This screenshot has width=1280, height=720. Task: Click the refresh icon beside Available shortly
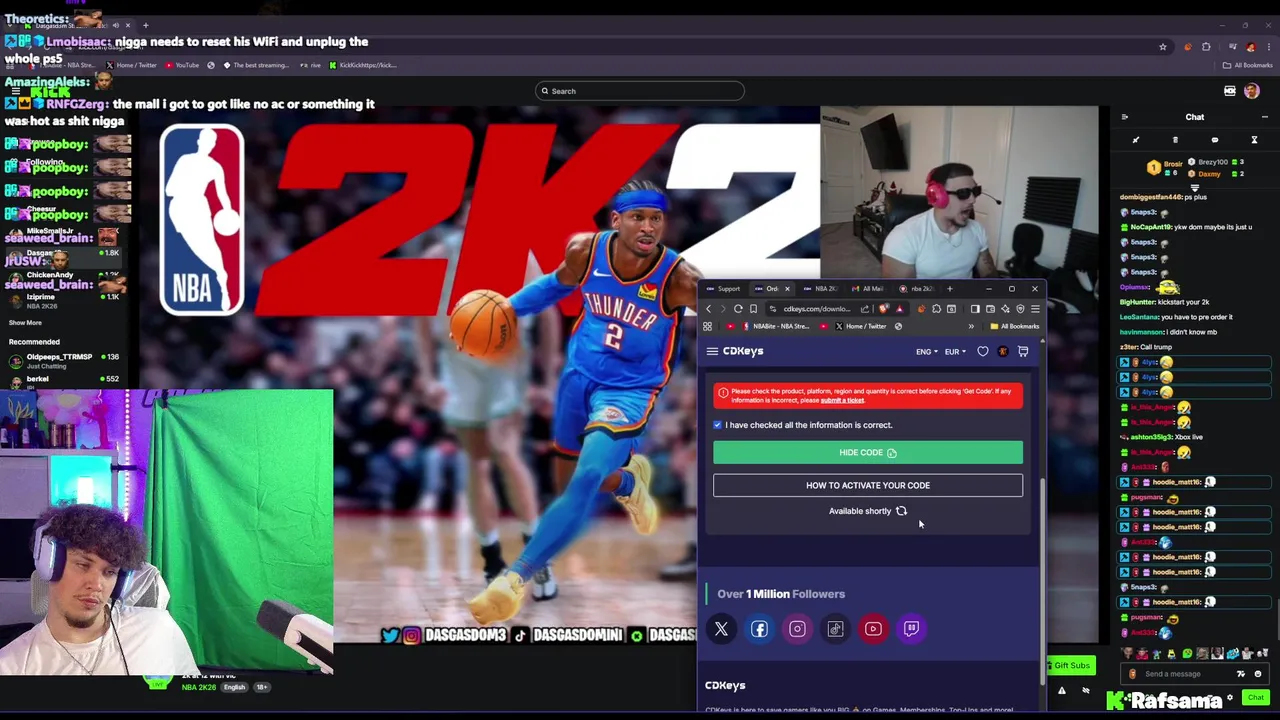pyautogui.click(x=901, y=511)
